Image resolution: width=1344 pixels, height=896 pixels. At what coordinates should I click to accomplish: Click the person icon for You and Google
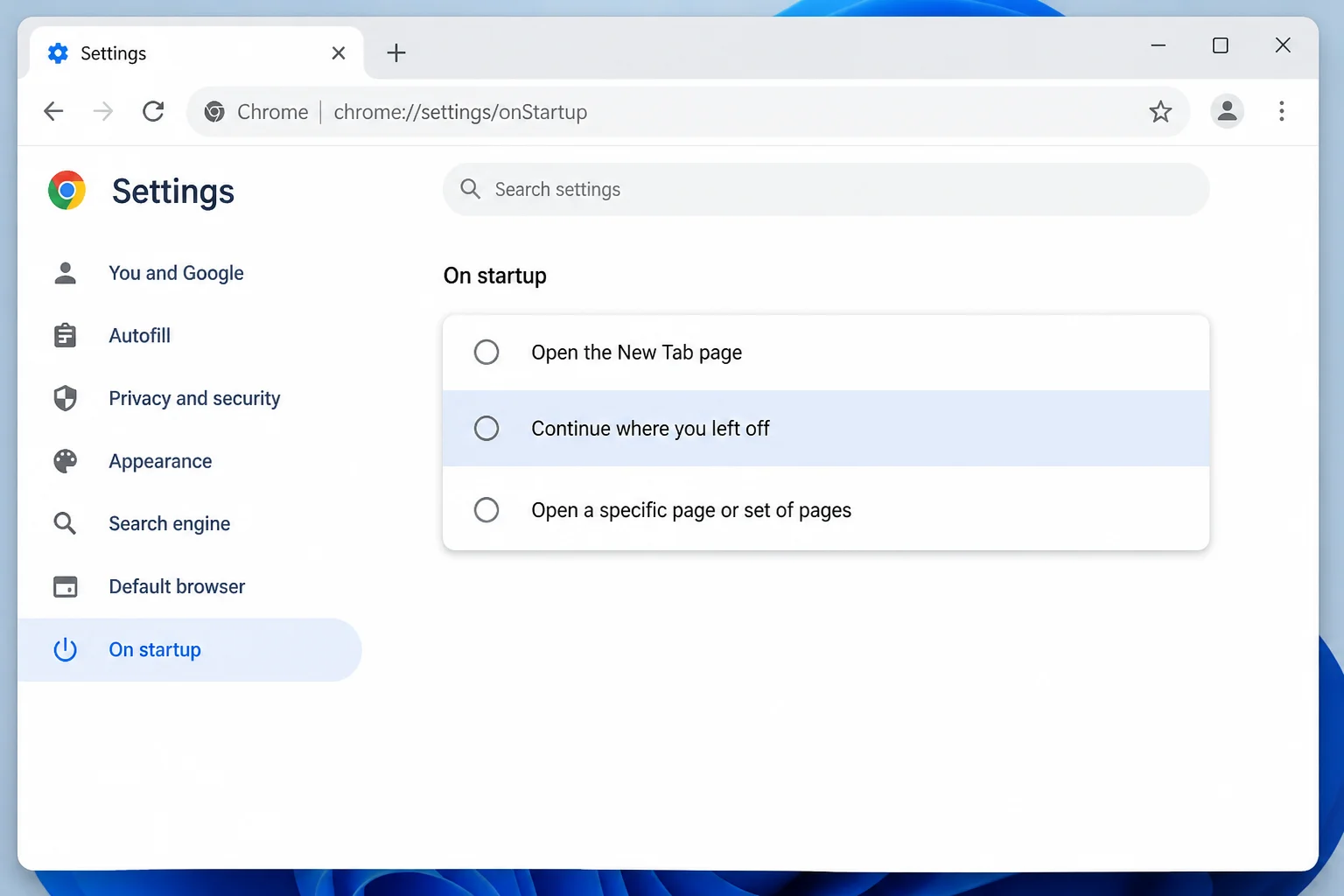click(x=65, y=273)
